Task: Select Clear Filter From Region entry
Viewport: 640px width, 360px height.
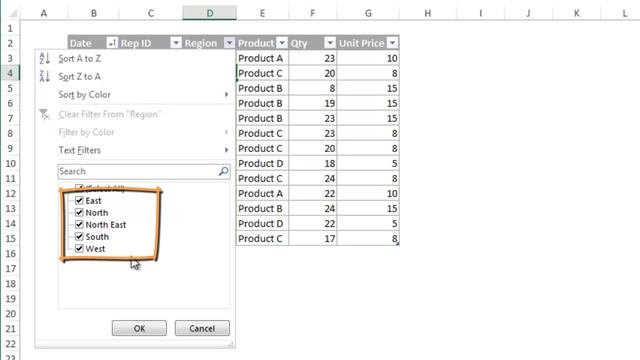Action: (136, 114)
